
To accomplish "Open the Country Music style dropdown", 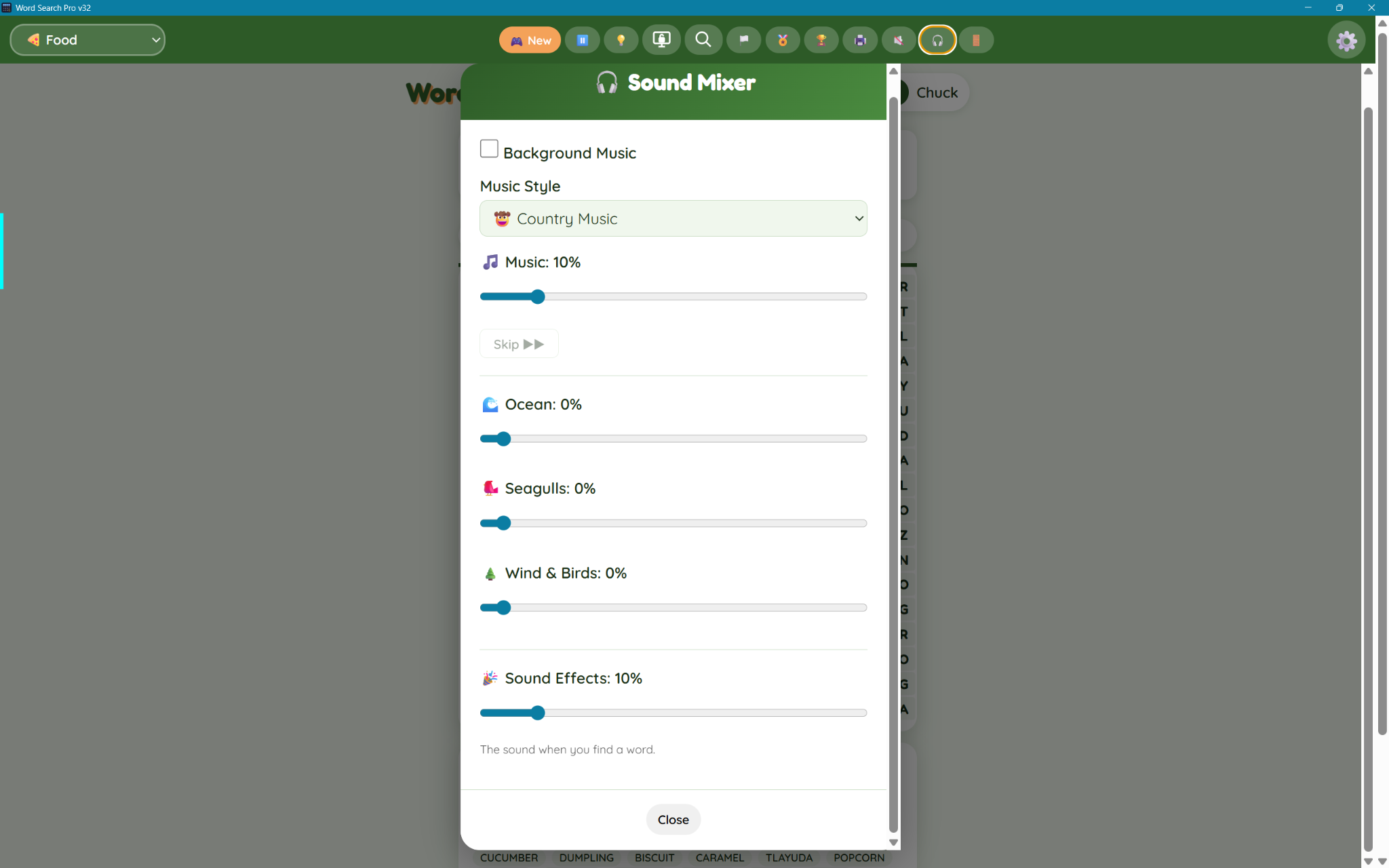I will point(673,218).
